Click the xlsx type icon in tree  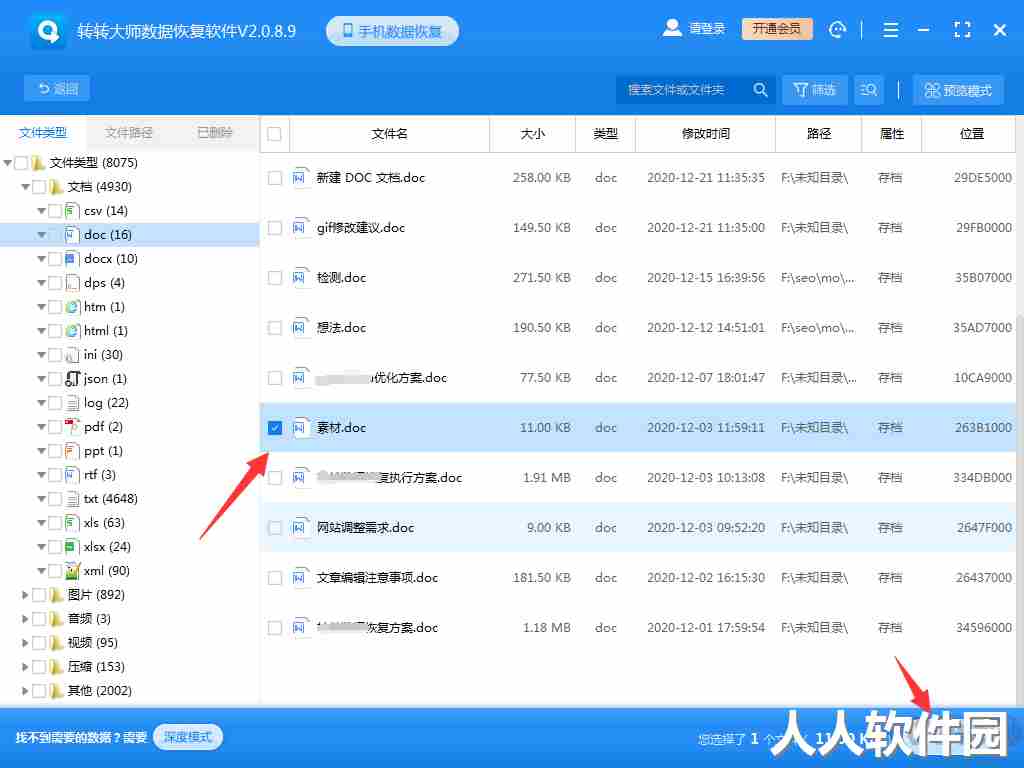tap(72, 547)
